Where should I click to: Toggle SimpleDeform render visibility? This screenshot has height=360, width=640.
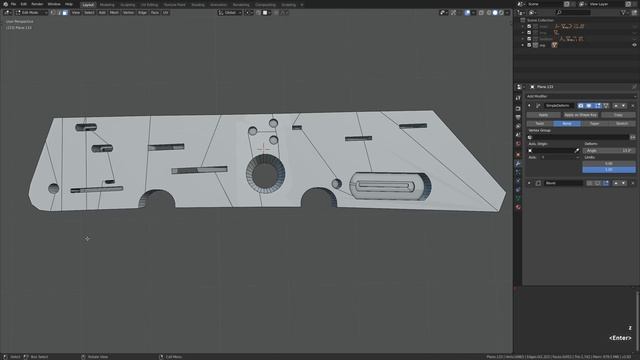[581, 106]
